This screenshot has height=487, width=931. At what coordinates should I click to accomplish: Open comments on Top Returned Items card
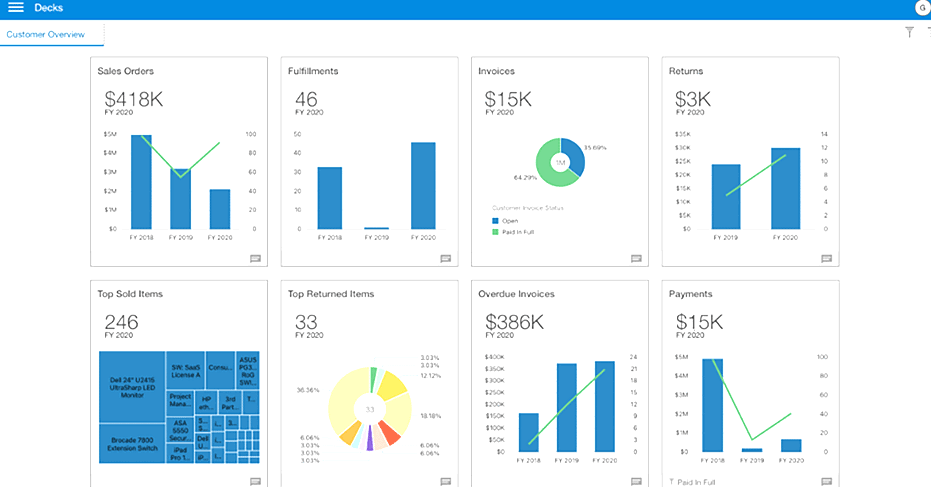pos(446,481)
